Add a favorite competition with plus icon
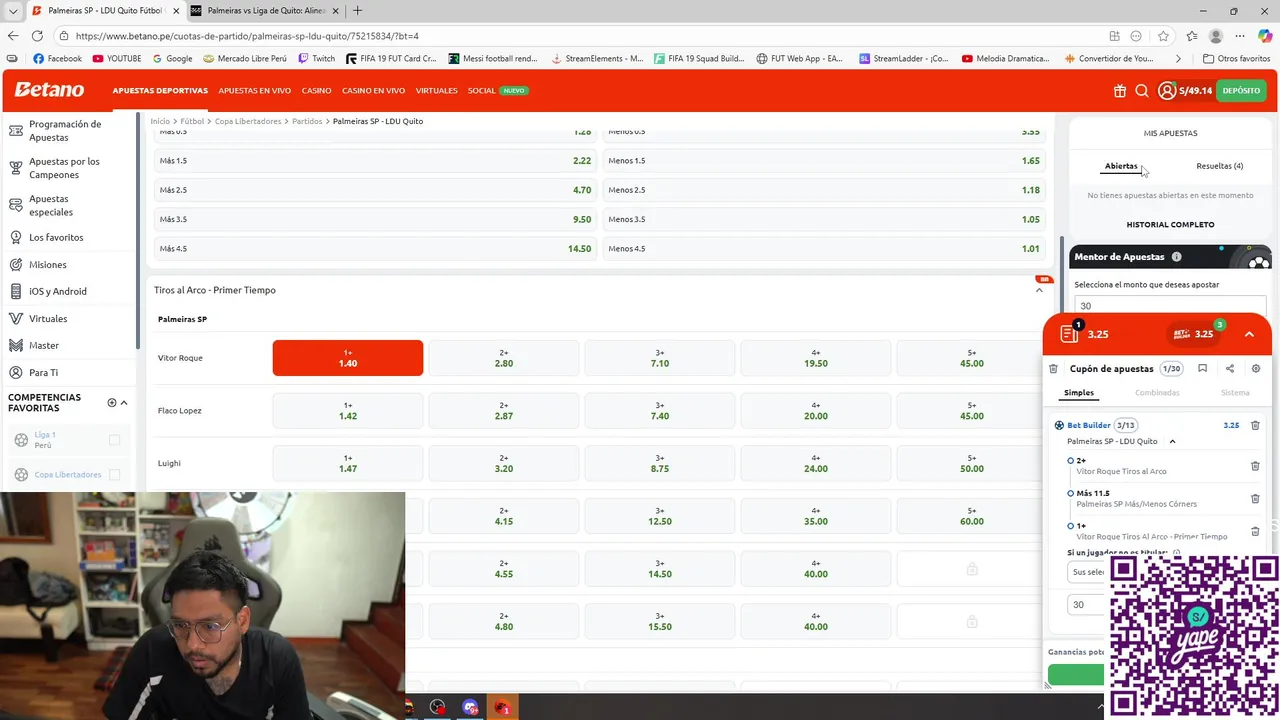This screenshot has height=720, width=1280. (x=112, y=403)
